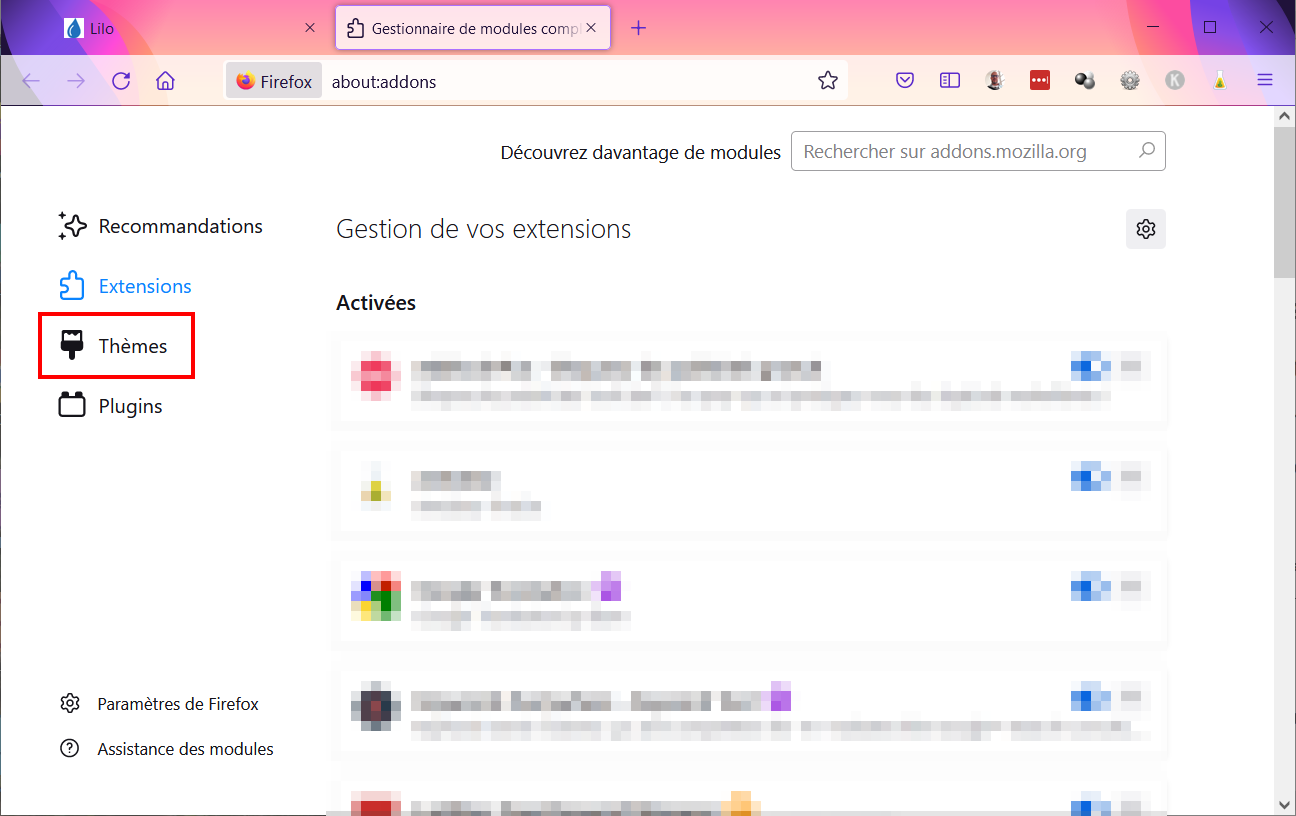Go to the Firefox home page

[x=166, y=81]
